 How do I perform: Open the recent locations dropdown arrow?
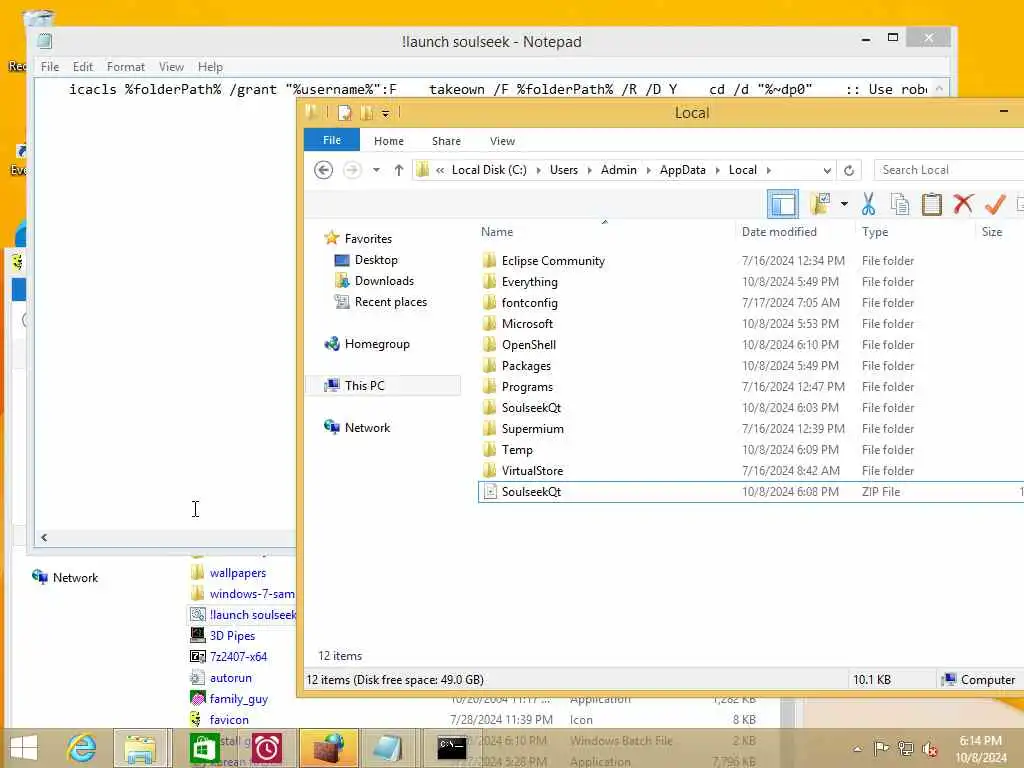tap(376, 170)
